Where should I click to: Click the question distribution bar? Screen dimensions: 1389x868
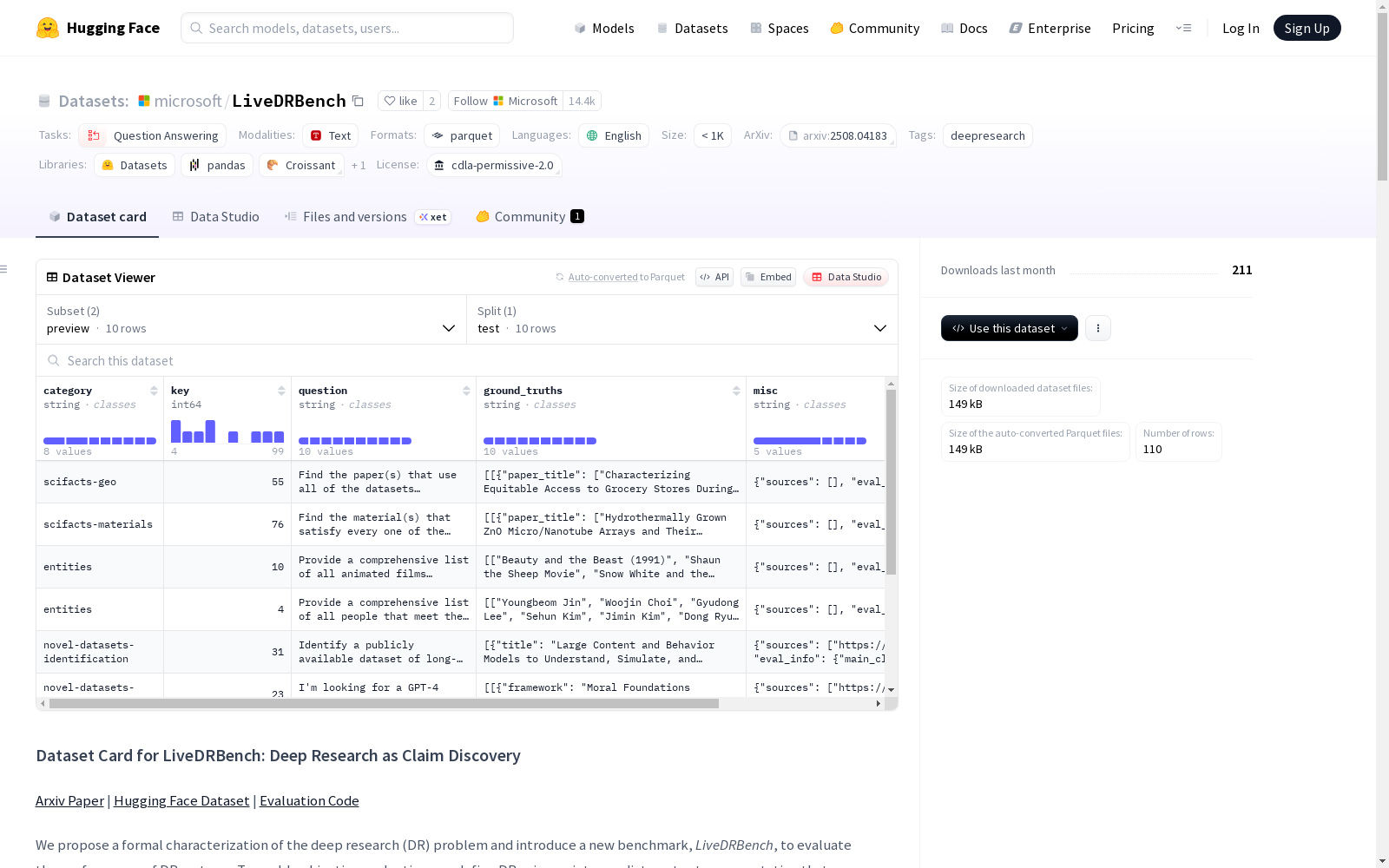(355, 441)
